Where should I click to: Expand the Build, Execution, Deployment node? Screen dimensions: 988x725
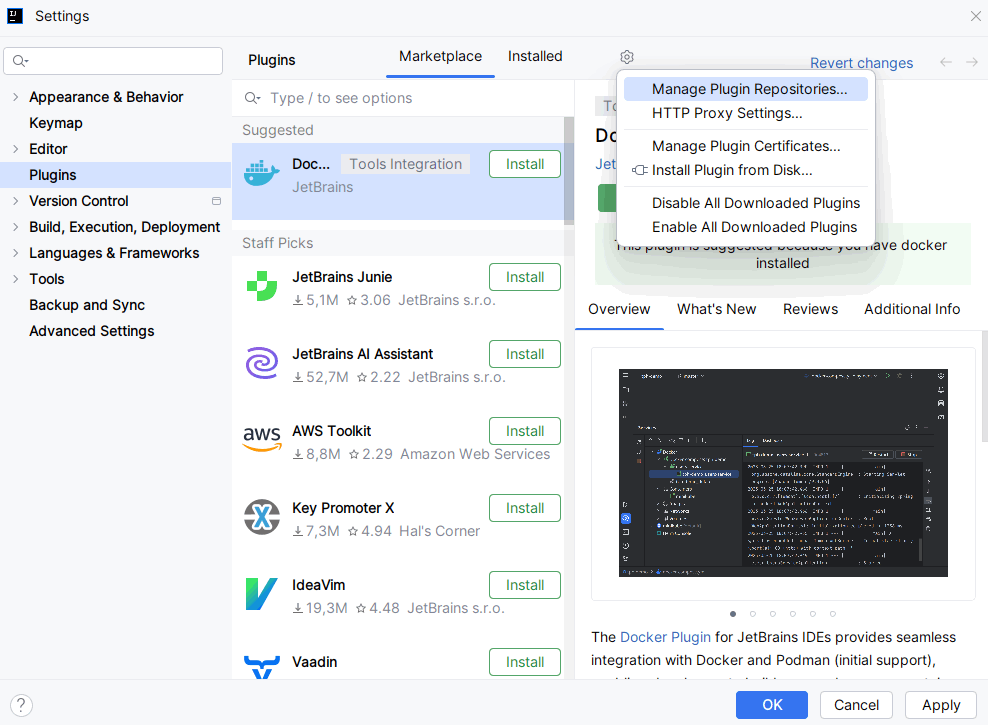pos(15,227)
